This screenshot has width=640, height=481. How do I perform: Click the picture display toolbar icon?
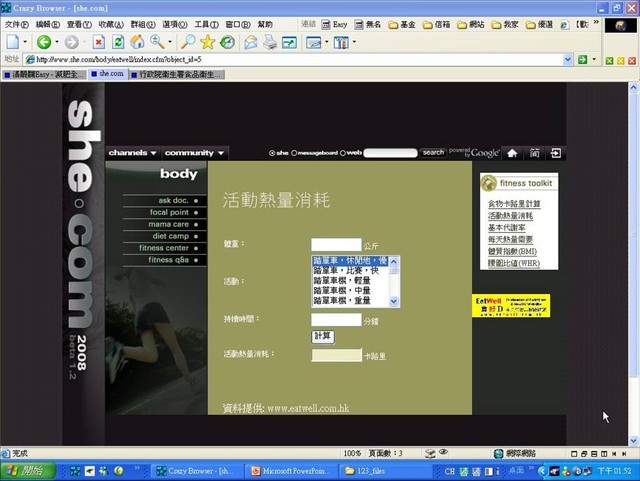pyautogui.click(x=313, y=42)
